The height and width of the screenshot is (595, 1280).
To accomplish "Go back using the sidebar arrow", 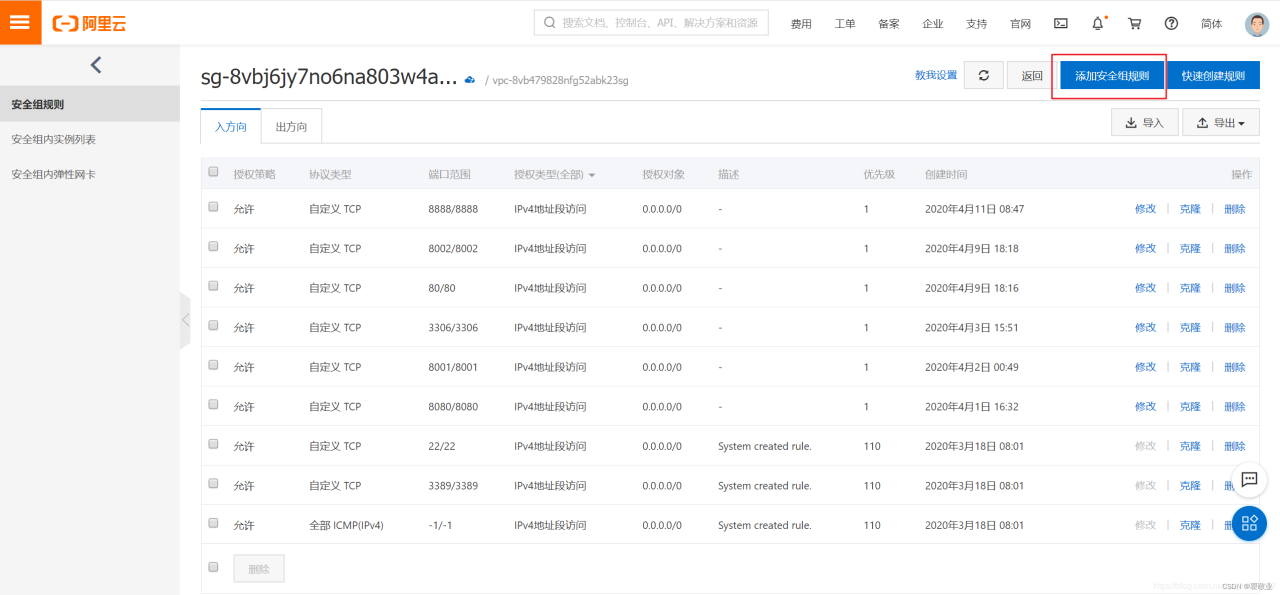I will pyautogui.click(x=96, y=65).
